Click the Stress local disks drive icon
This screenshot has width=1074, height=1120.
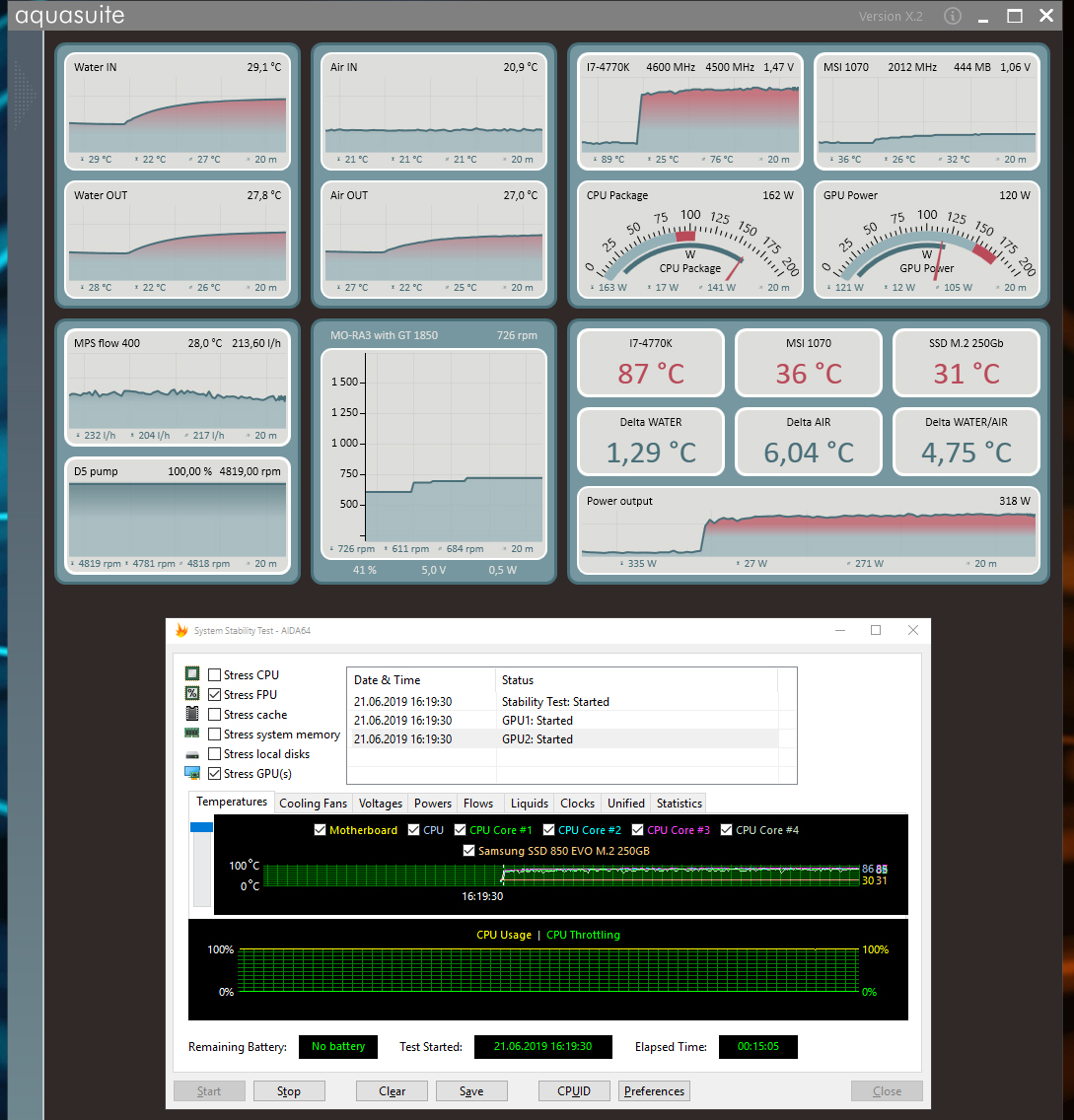coord(192,754)
